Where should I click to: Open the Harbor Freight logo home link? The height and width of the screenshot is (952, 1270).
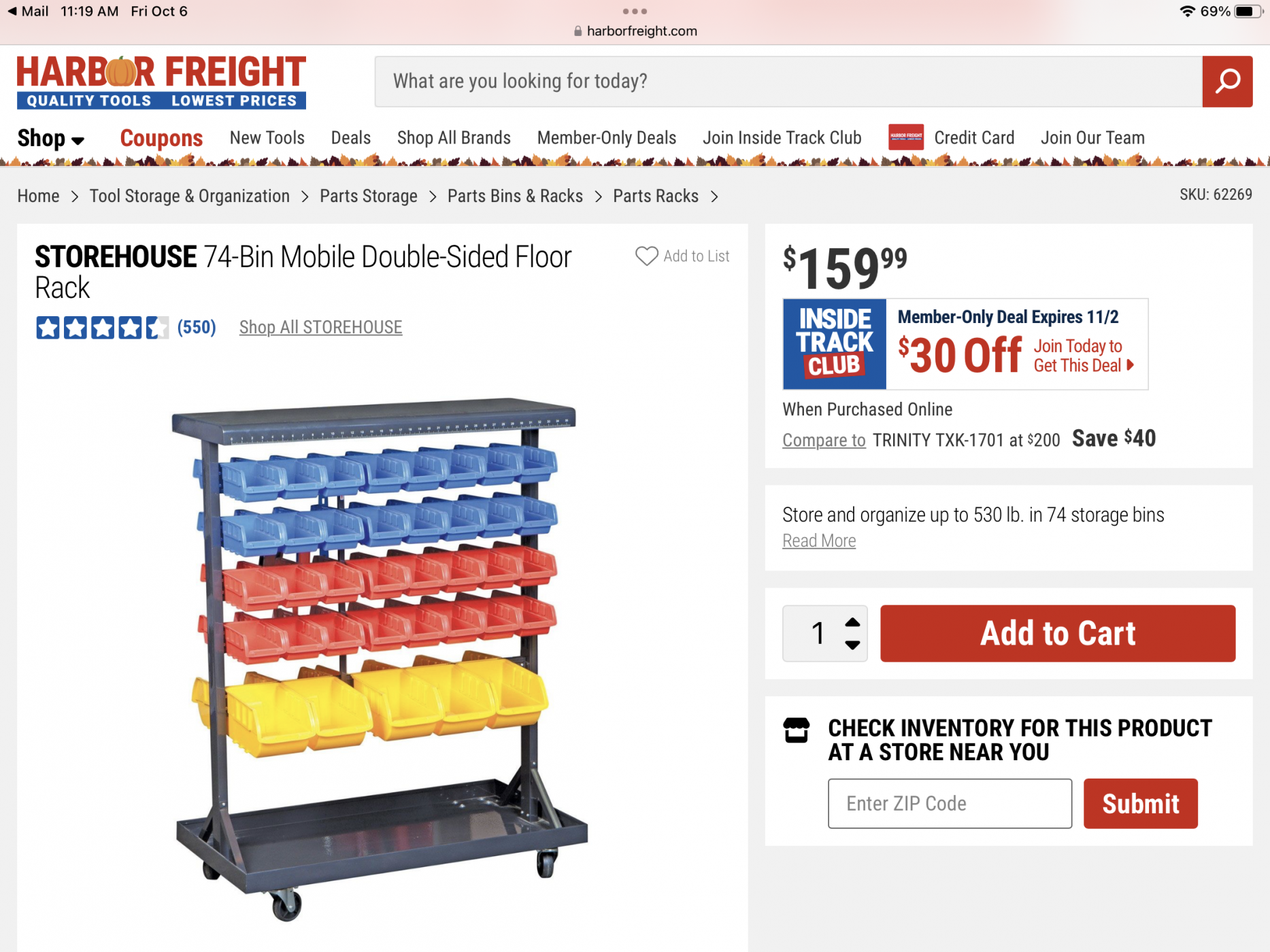click(x=161, y=82)
